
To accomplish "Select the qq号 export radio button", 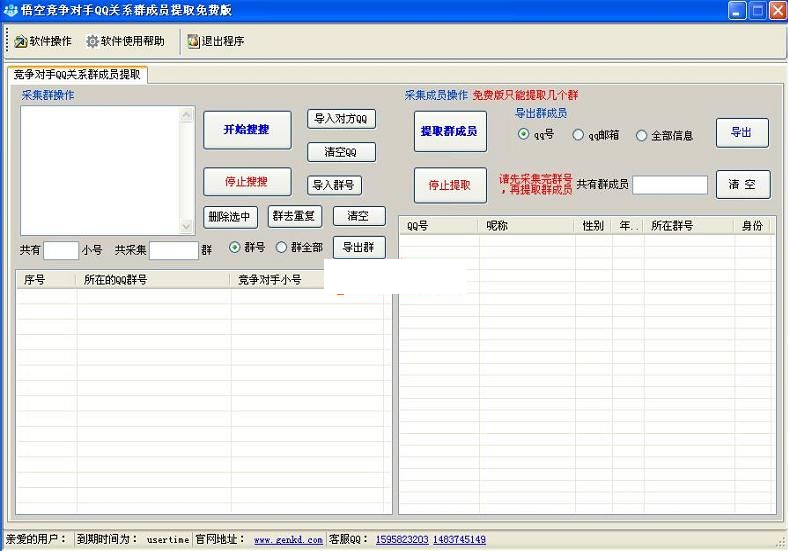I will tap(524, 135).
